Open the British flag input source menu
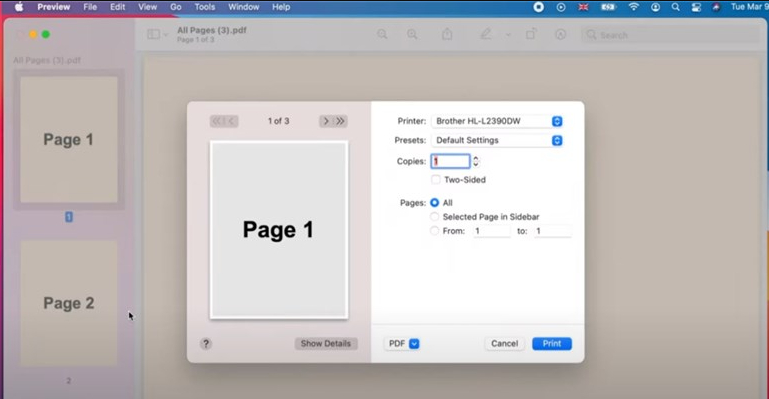Screen dimensions: 769x399 pyautogui.click(x=583, y=7)
